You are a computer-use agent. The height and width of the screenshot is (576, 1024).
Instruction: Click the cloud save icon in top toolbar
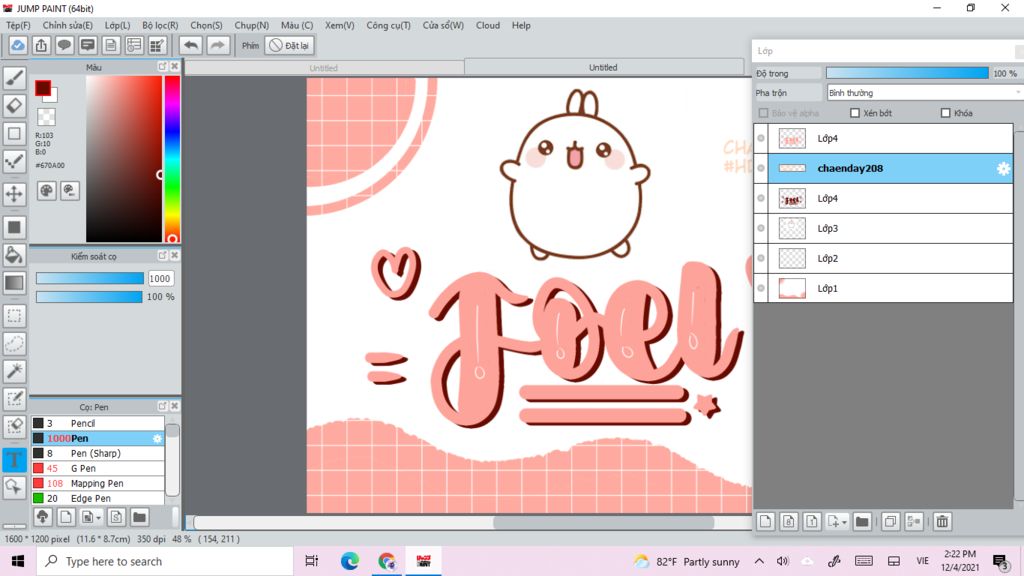pos(18,45)
